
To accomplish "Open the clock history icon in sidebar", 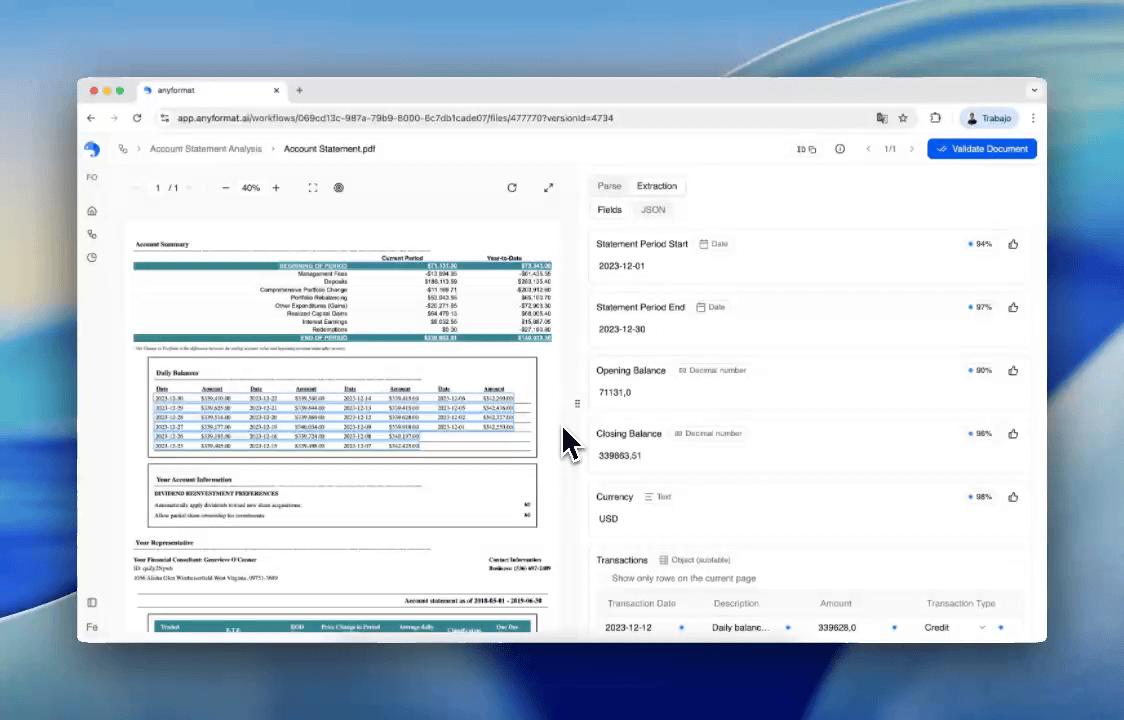I will point(92,257).
